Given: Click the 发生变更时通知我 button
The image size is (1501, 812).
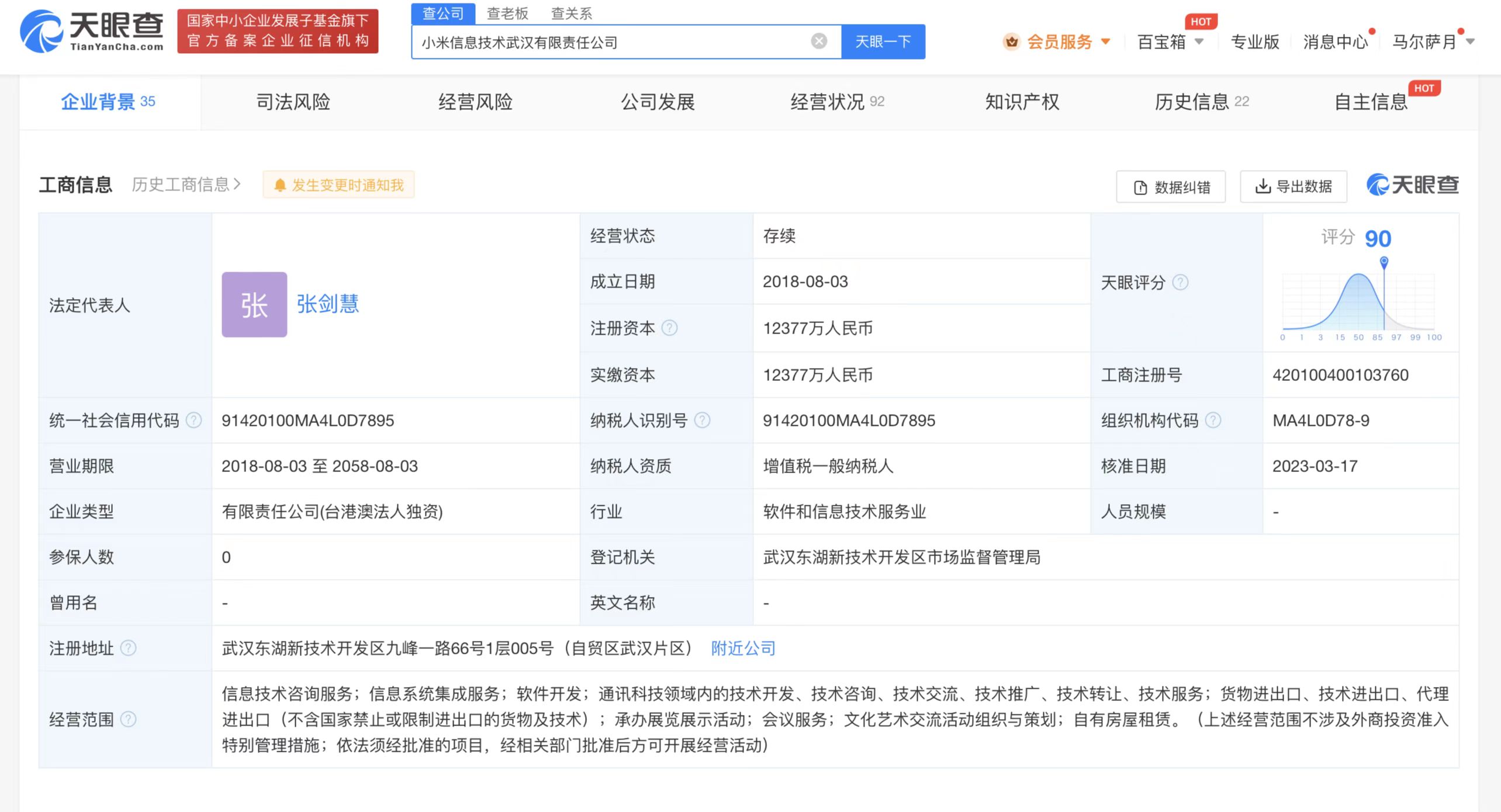Looking at the screenshot, I should (339, 185).
